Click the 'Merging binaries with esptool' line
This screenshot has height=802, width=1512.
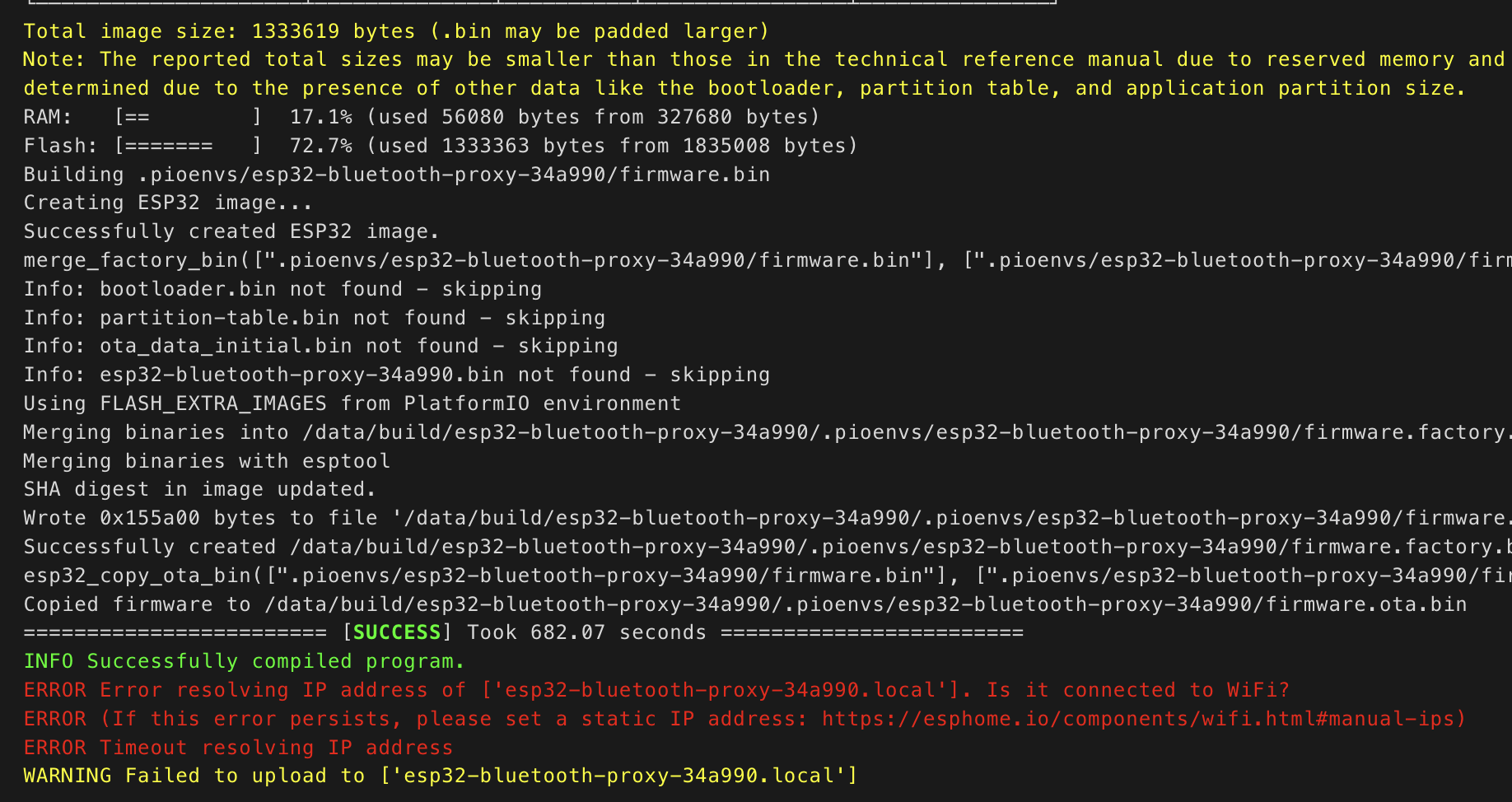point(207,461)
